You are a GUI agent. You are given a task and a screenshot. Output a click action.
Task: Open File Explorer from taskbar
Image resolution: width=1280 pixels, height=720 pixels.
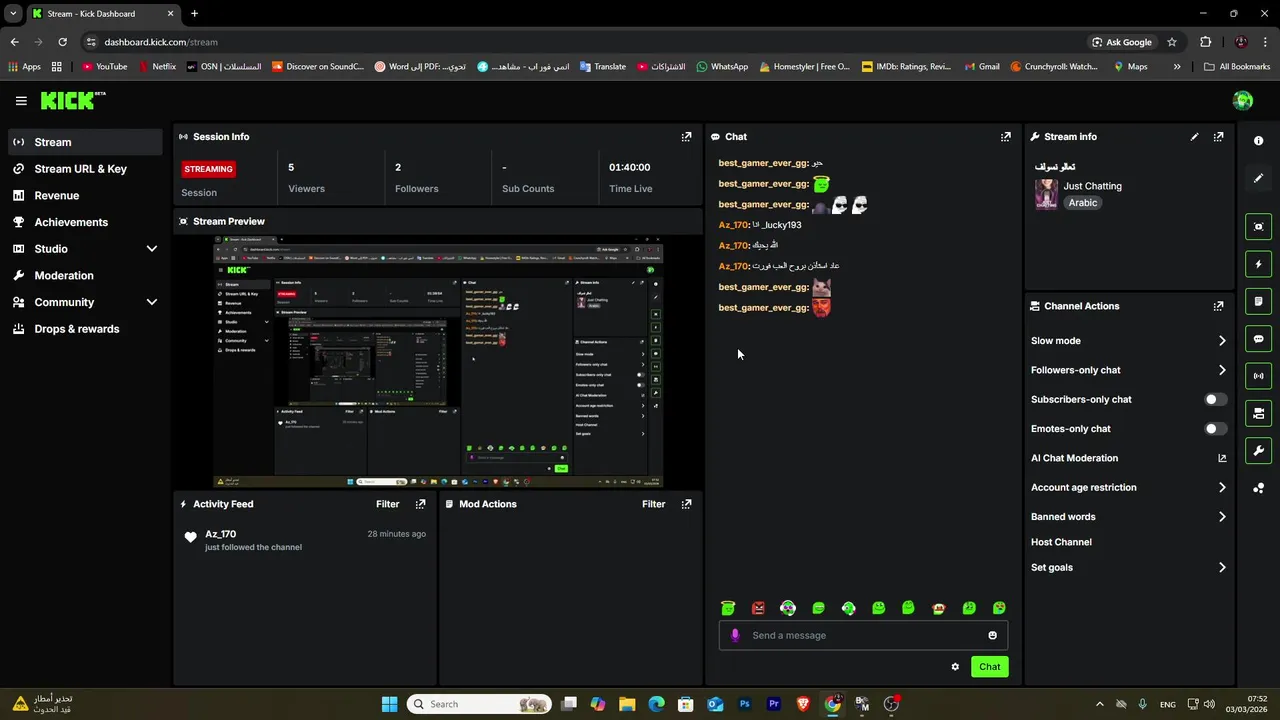tap(627, 704)
